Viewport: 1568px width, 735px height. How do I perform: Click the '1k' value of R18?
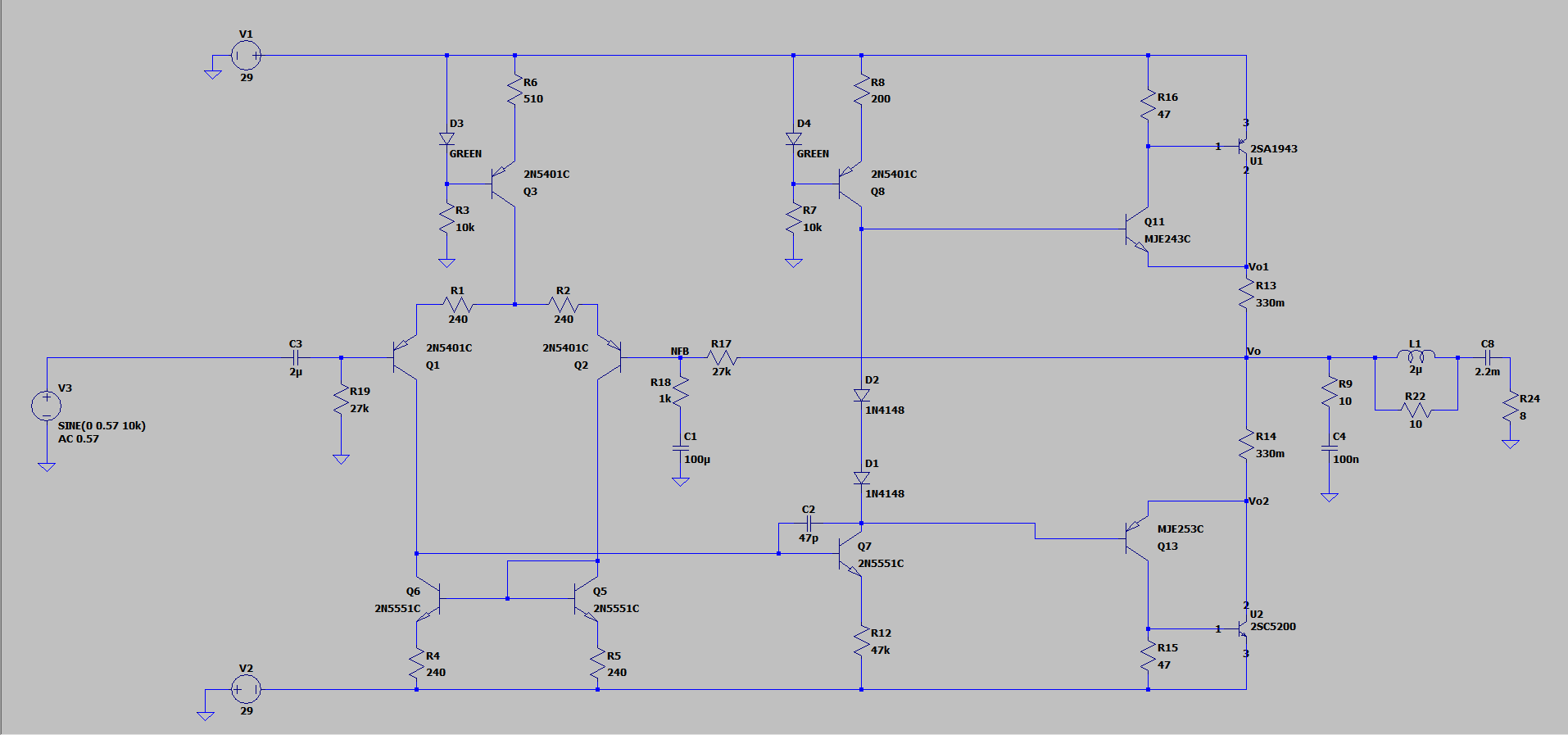(665, 399)
